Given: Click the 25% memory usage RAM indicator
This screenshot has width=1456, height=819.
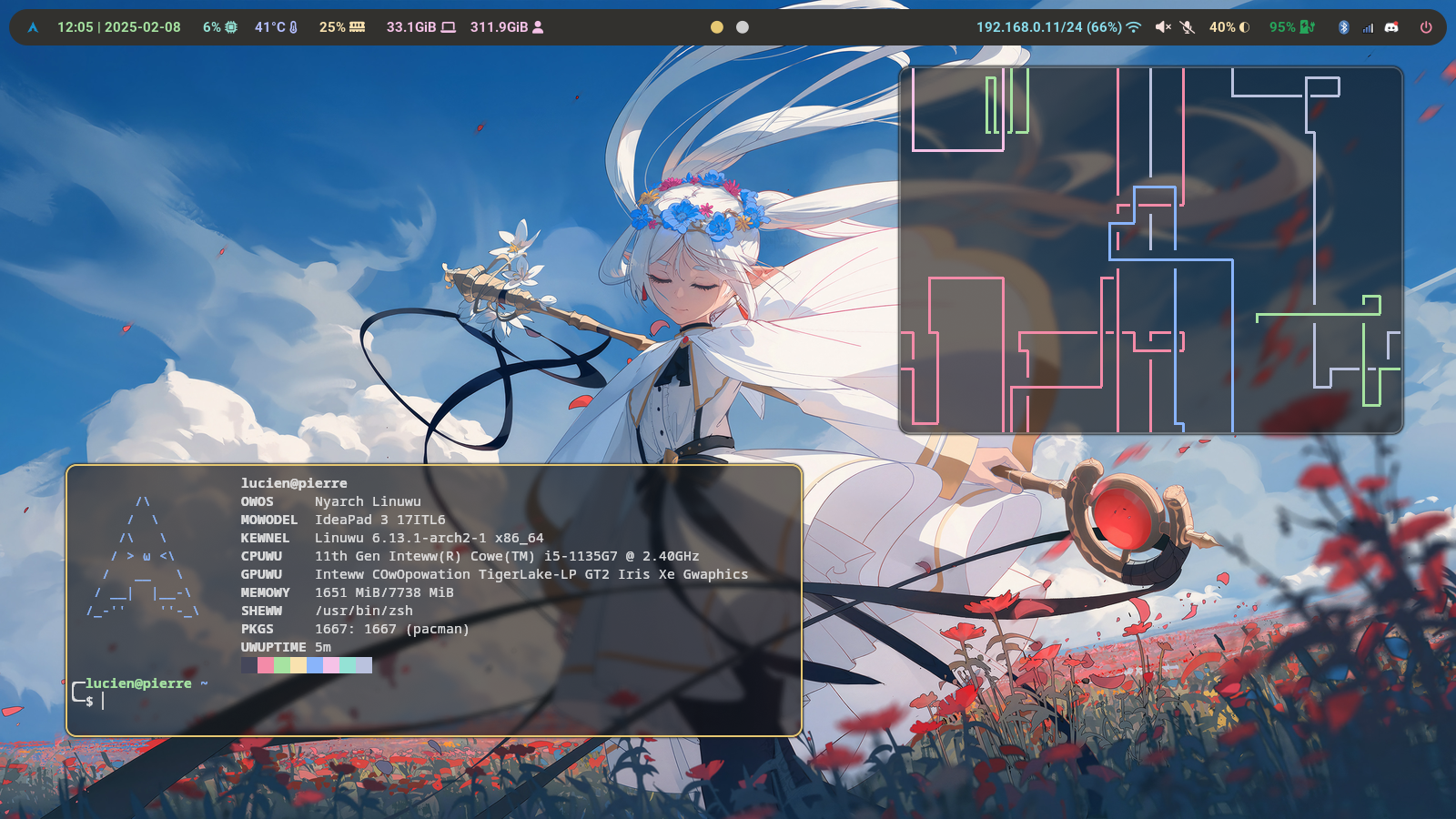Looking at the screenshot, I should click(341, 27).
